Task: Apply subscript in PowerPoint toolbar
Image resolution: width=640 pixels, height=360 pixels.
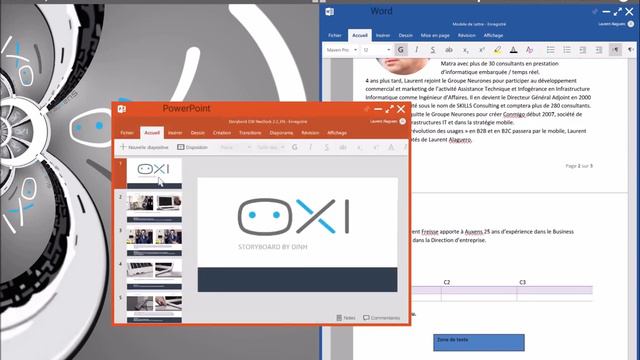Action: point(359,147)
